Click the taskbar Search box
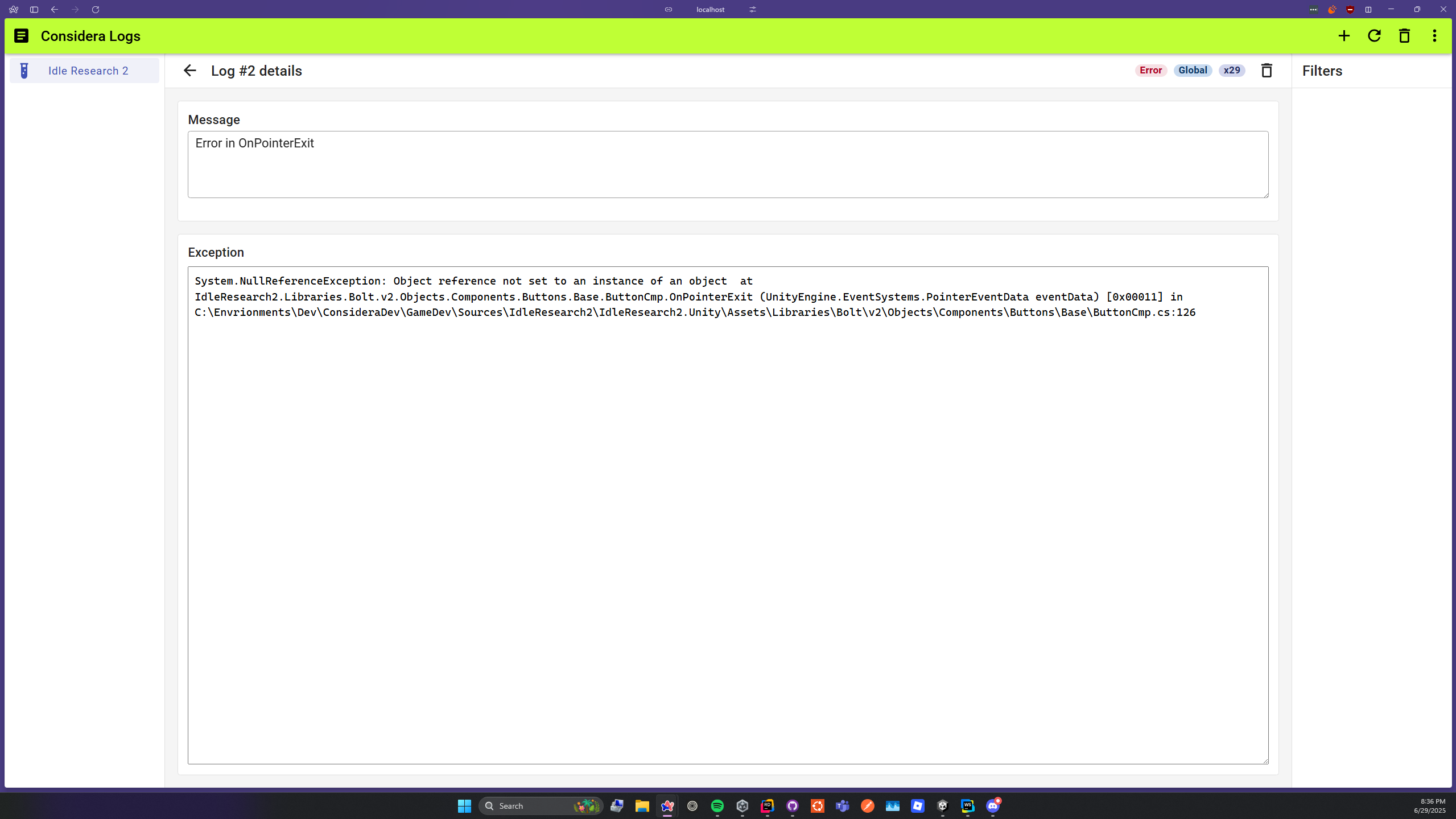The height and width of the screenshot is (819, 1456). coord(541,806)
